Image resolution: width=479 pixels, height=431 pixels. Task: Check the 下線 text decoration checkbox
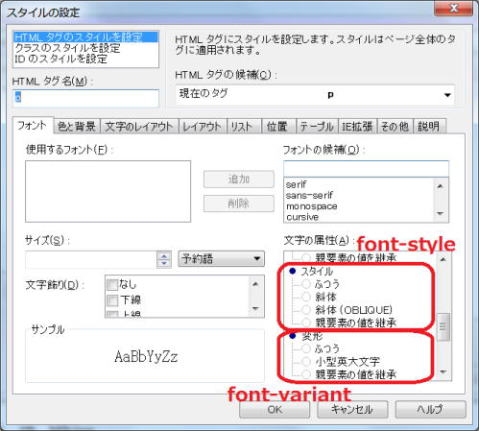(112, 300)
